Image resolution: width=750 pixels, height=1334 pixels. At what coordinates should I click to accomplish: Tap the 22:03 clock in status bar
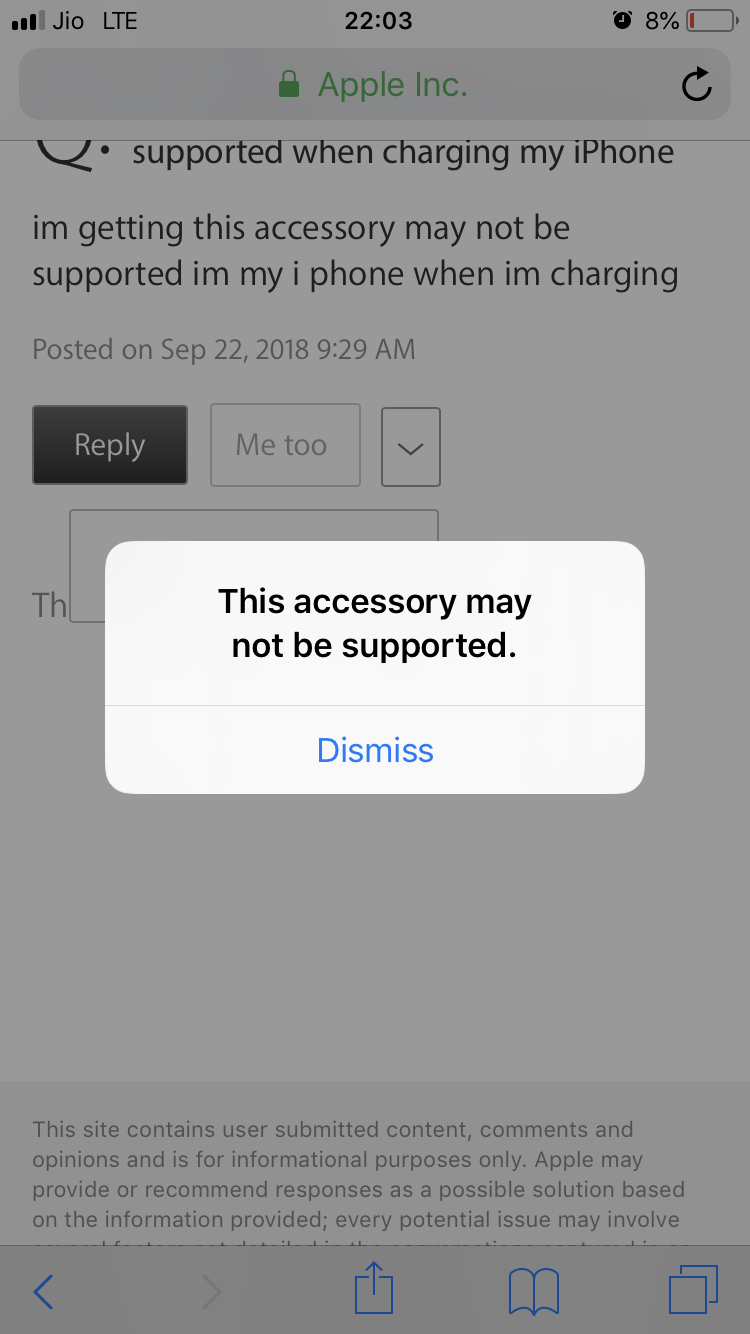378,21
